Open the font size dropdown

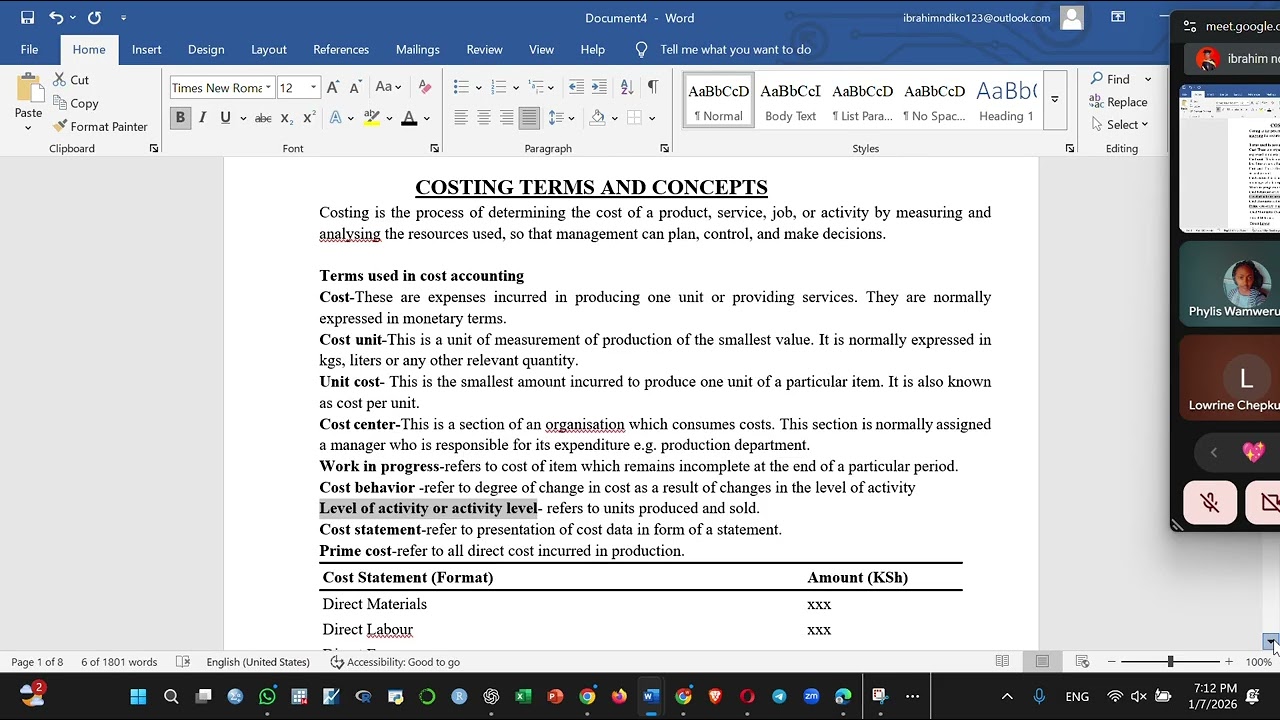313,88
